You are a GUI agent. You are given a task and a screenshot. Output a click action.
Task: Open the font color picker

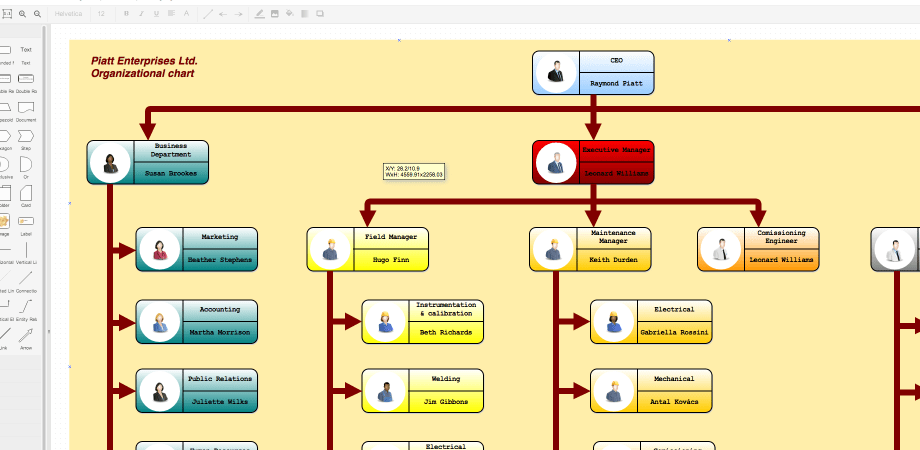(187, 13)
